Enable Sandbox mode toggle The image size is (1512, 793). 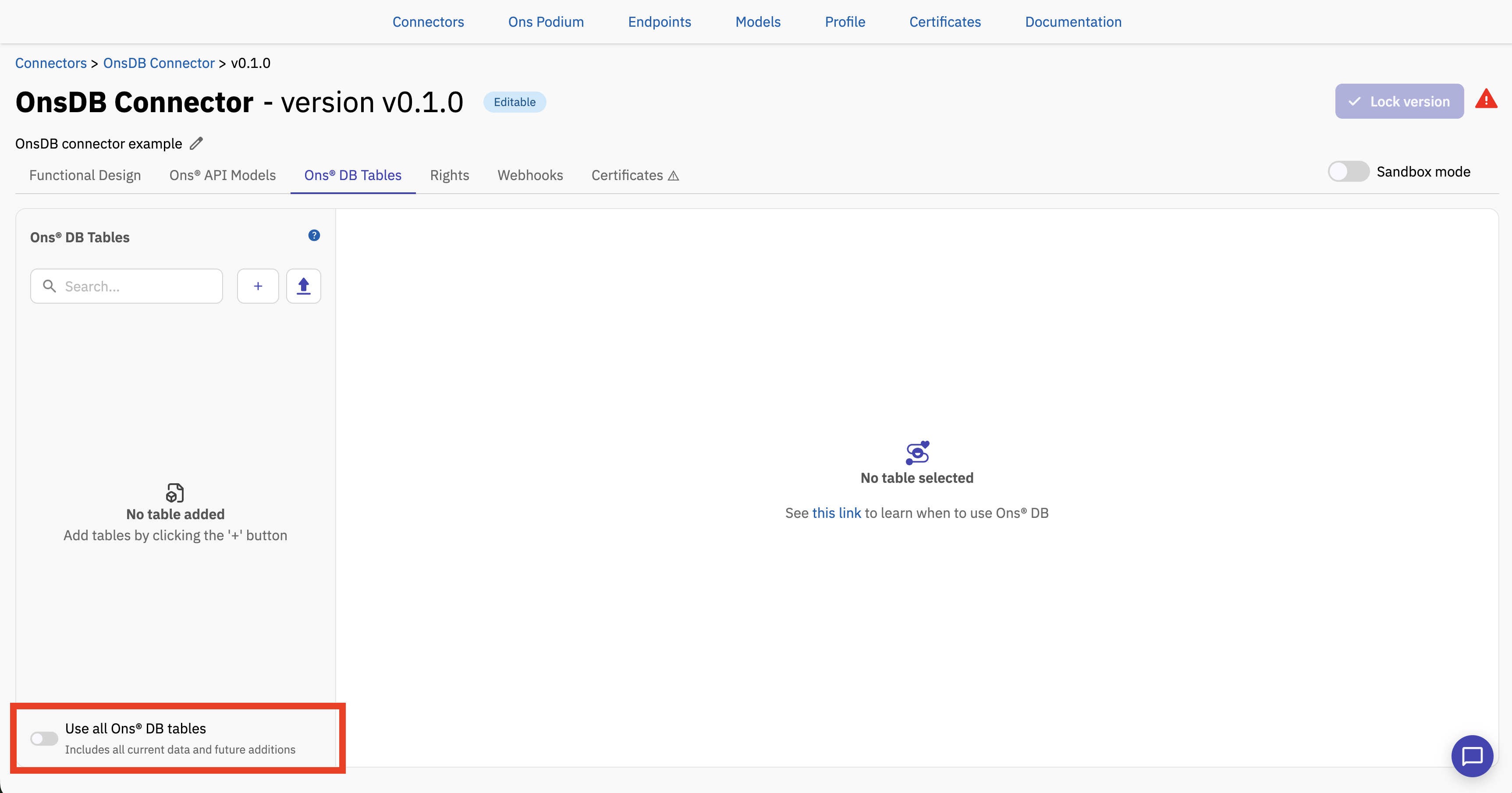tap(1348, 171)
